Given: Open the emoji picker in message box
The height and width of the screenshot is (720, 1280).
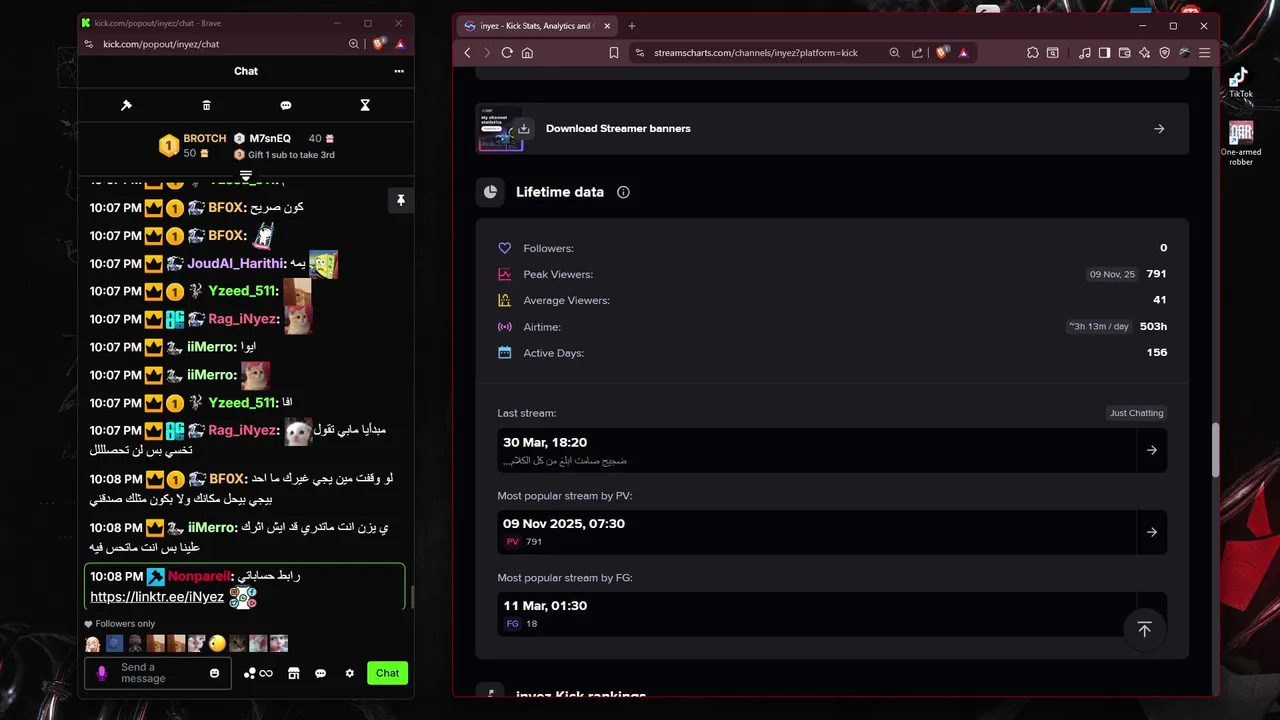Looking at the screenshot, I should [214, 673].
